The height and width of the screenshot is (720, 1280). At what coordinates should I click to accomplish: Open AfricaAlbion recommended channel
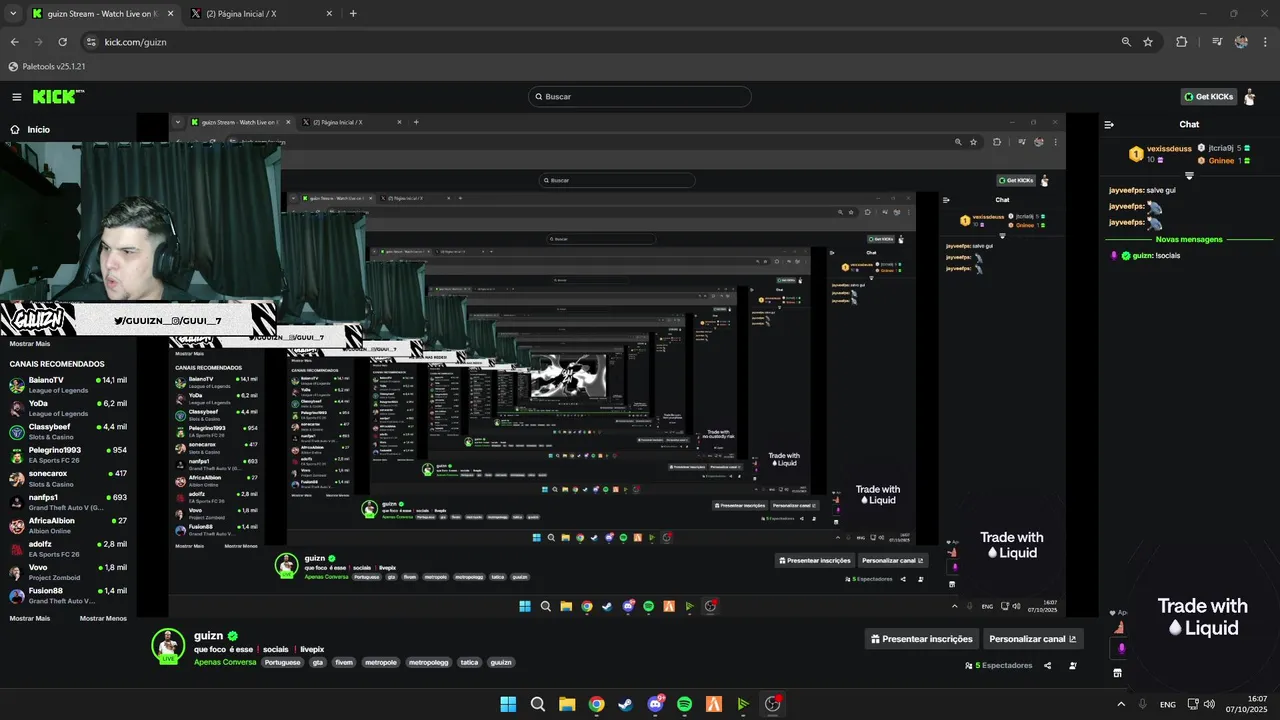click(x=68, y=526)
